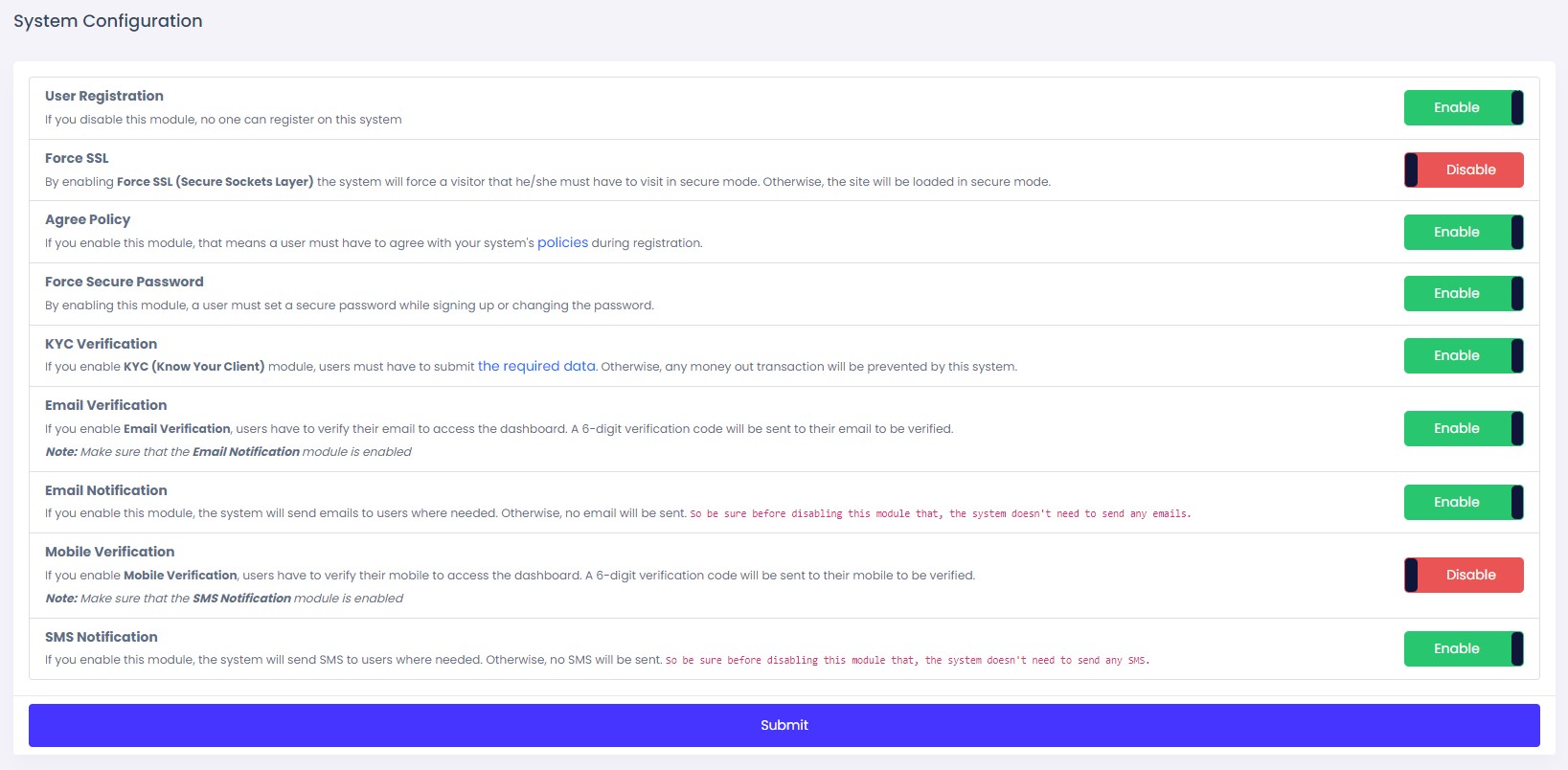Enable the Mobile Verification toggle

tap(1463, 576)
